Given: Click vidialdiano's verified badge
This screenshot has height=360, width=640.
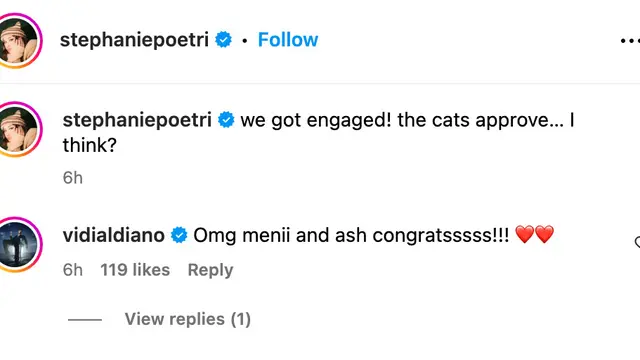Looking at the screenshot, I should coord(179,236).
